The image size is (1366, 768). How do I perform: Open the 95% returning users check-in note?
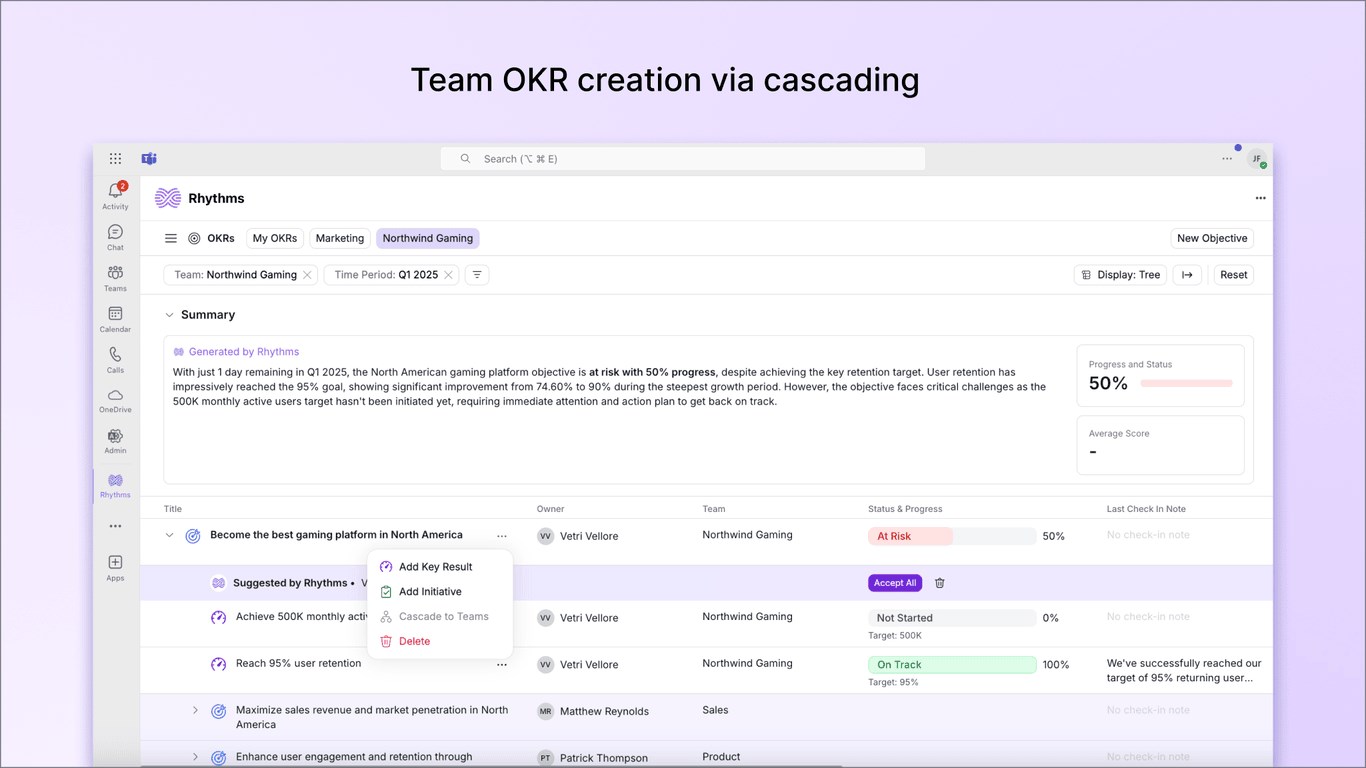tap(1184, 670)
